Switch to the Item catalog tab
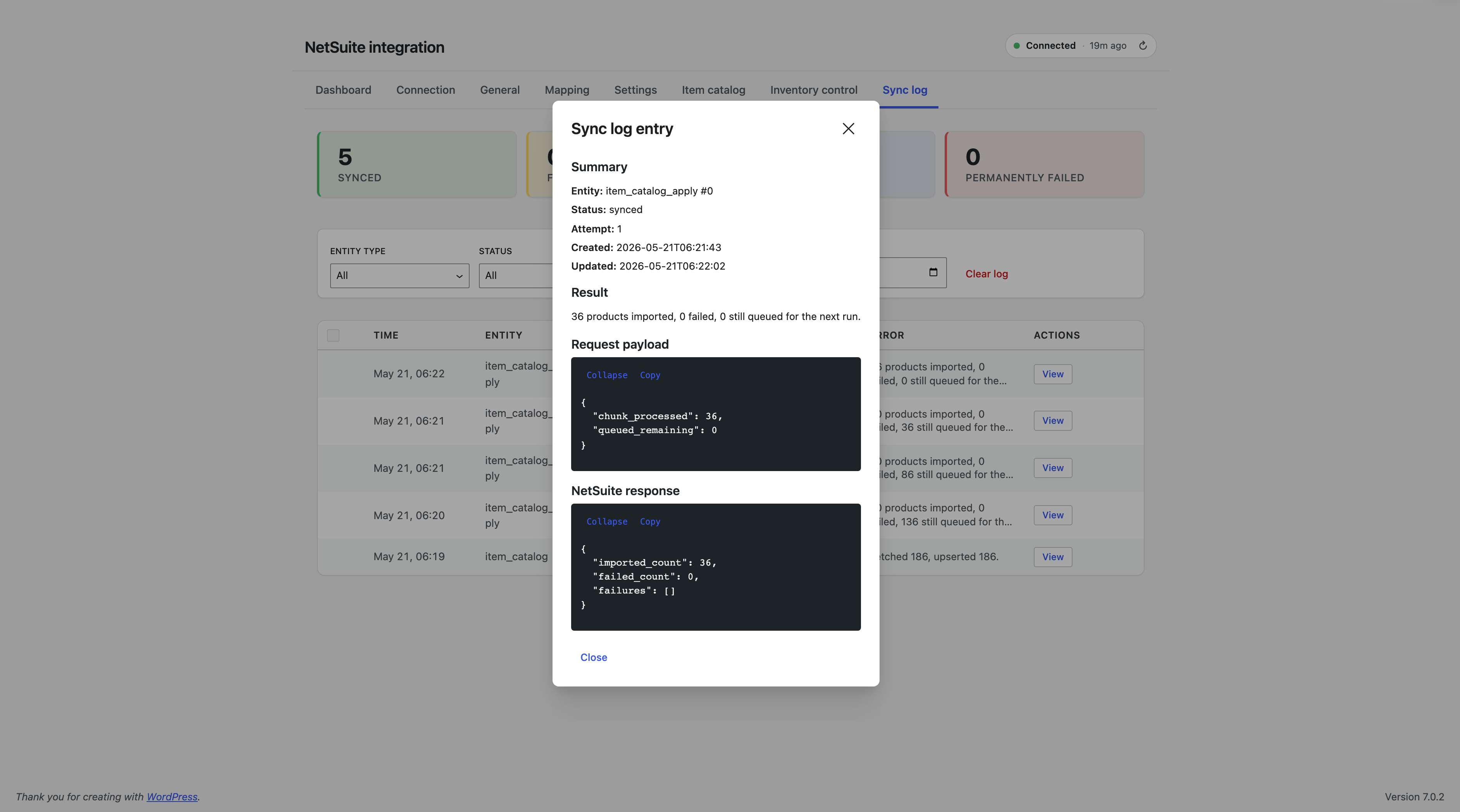This screenshot has width=1460, height=812. [x=714, y=90]
